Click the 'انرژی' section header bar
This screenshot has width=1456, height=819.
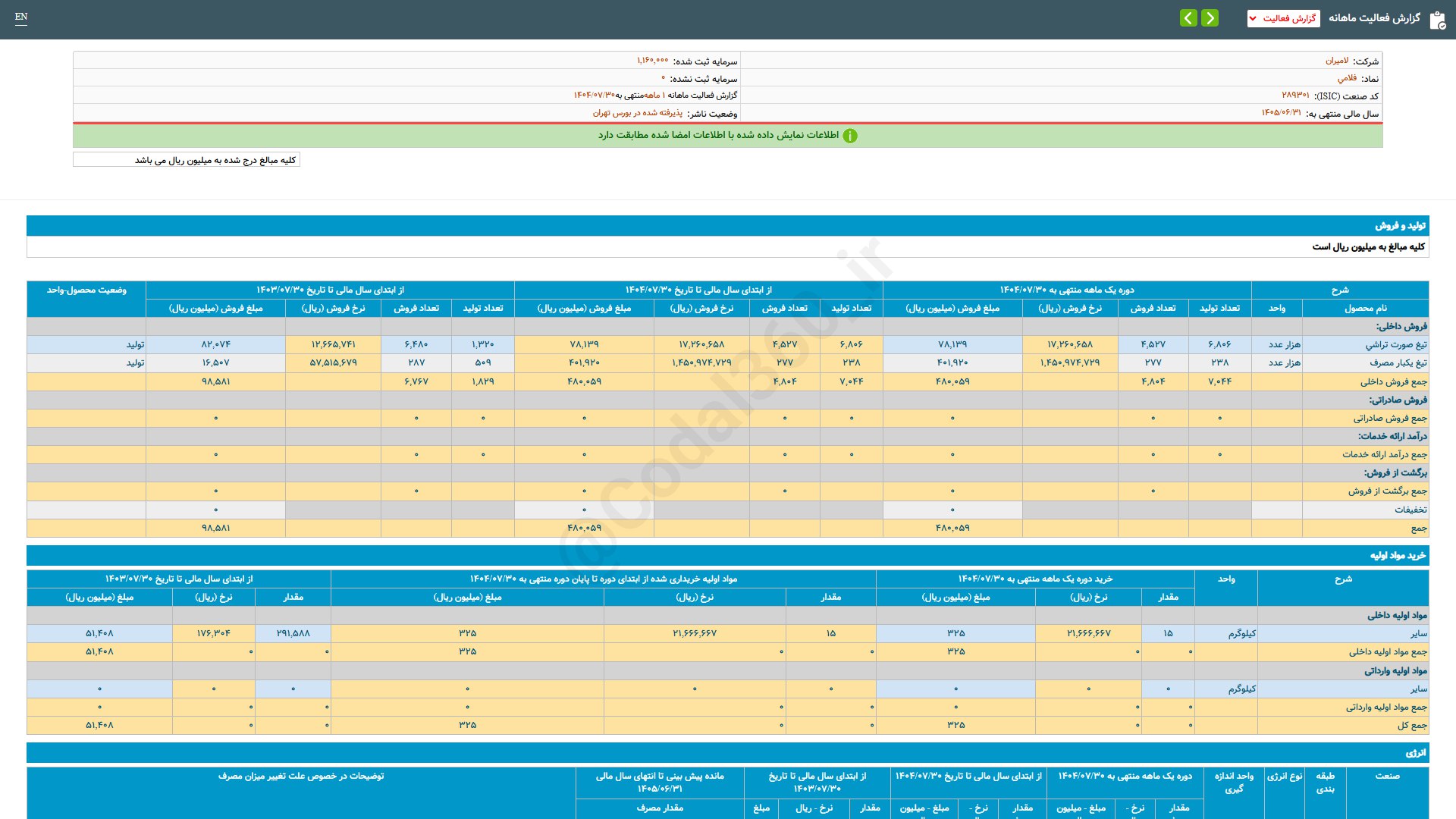coord(1415,753)
